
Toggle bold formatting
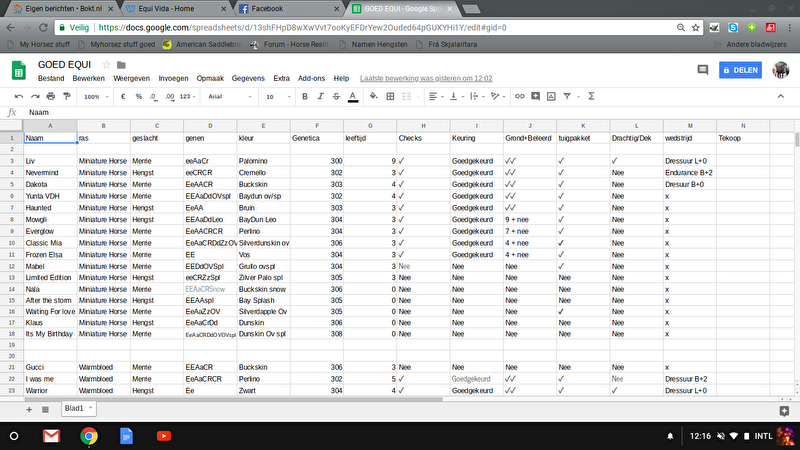click(306, 97)
